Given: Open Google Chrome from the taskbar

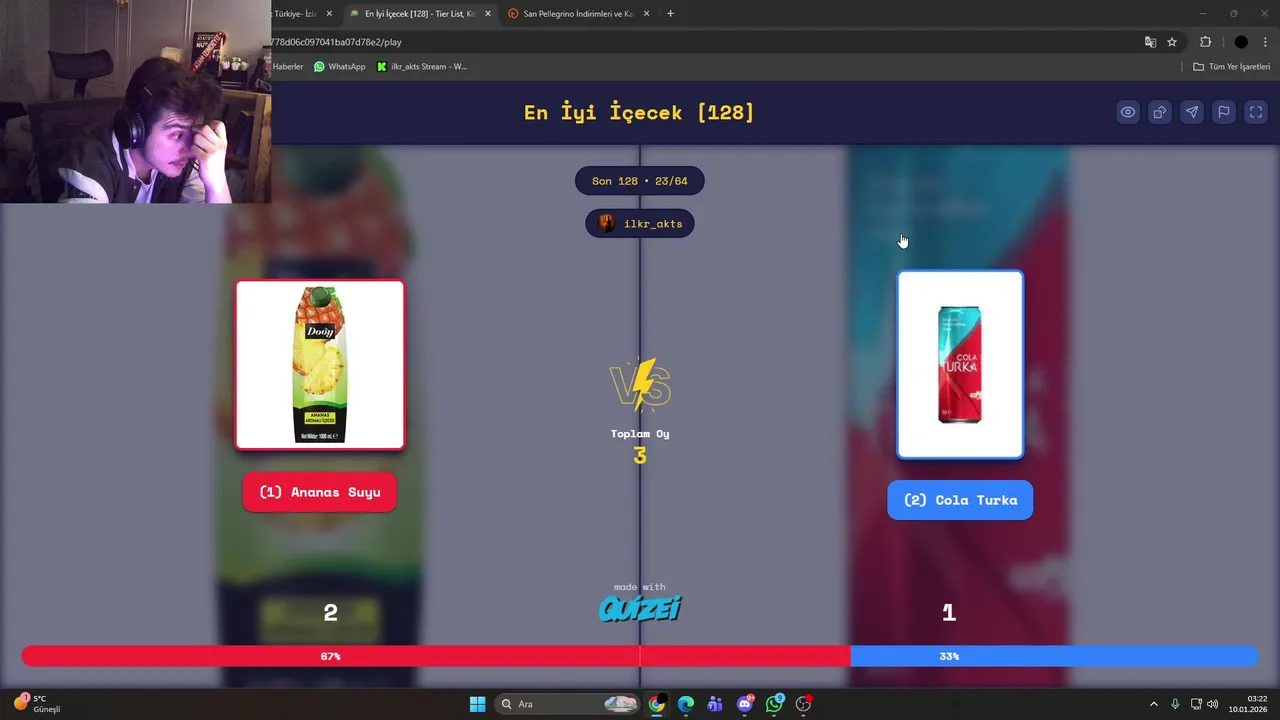Looking at the screenshot, I should coord(657,704).
